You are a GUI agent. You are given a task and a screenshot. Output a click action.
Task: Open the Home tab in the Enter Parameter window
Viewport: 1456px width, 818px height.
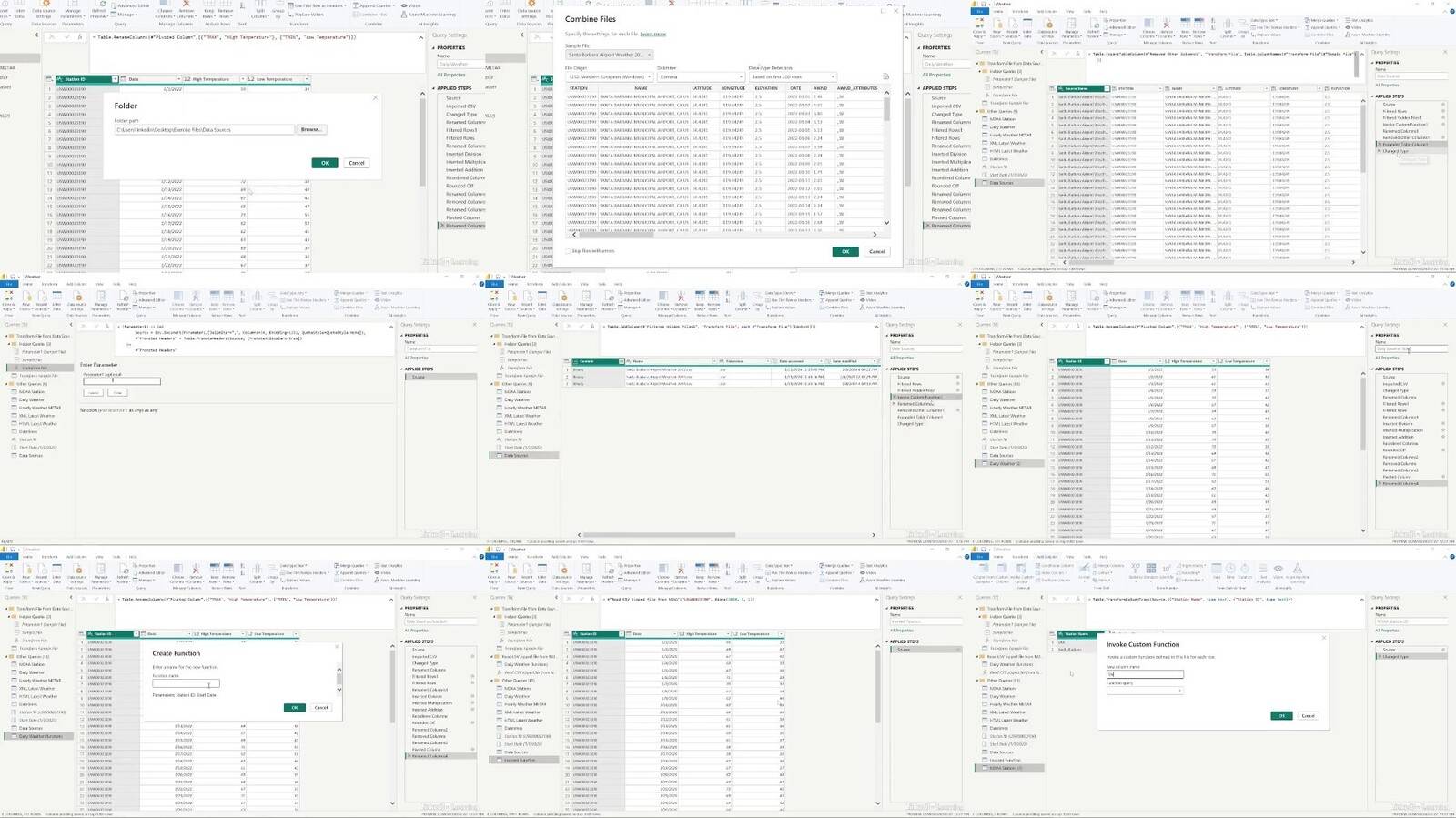tap(27, 284)
